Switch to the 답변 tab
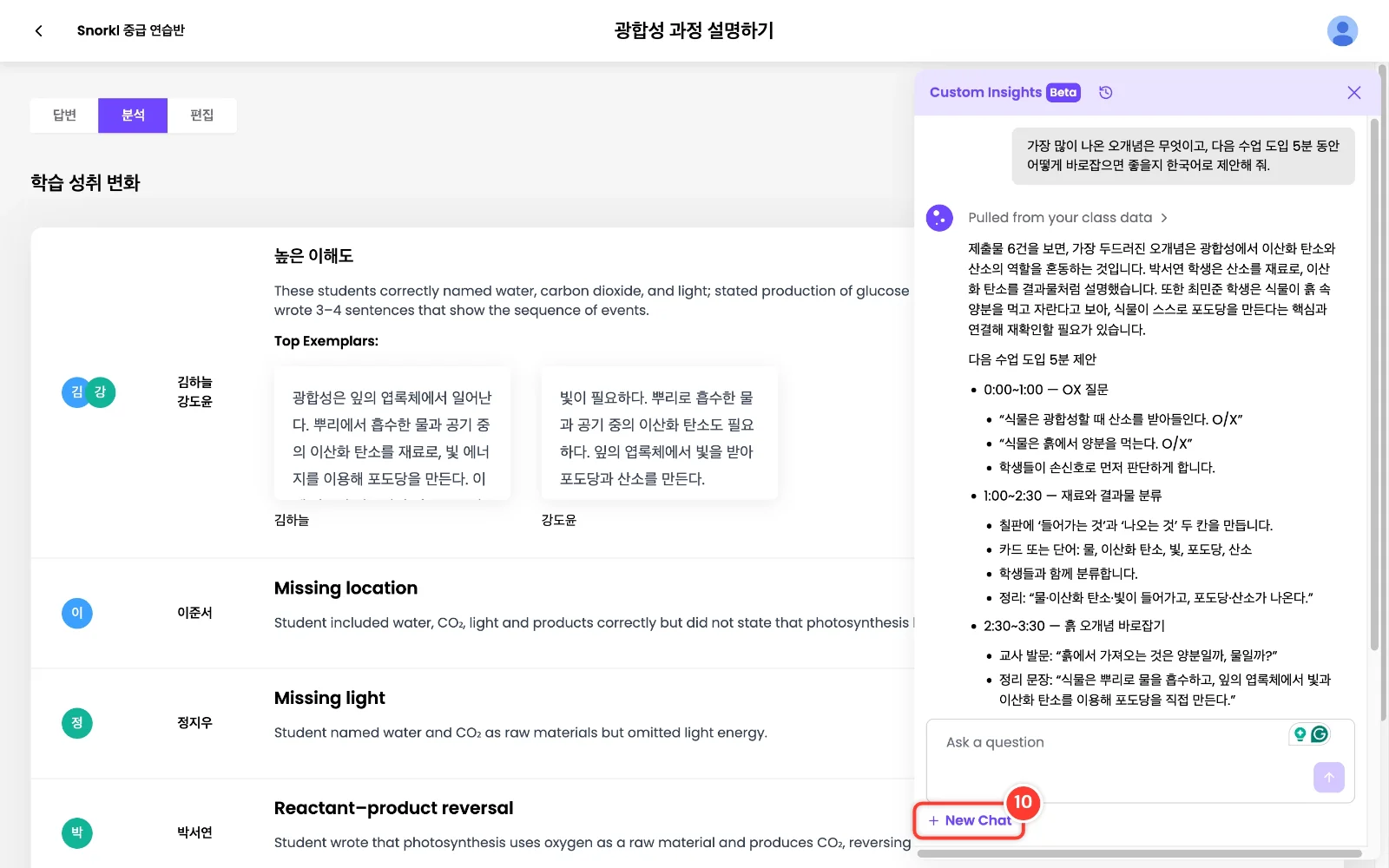1389x868 pixels. pyautogui.click(x=64, y=115)
